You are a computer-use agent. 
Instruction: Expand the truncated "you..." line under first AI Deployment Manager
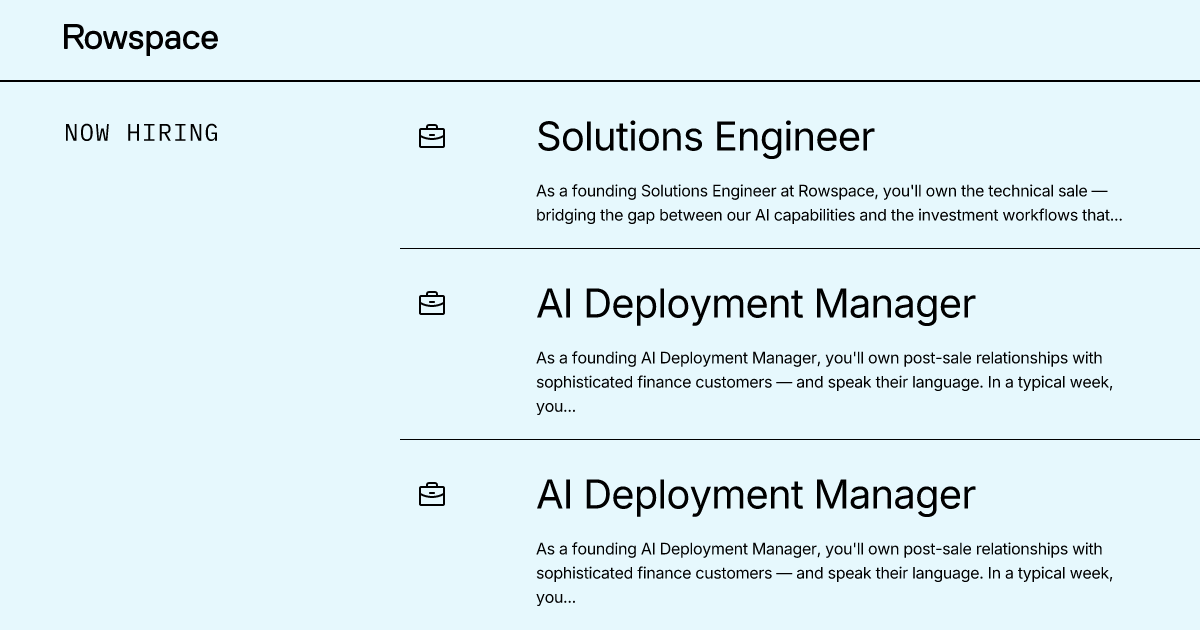pos(556,407)
